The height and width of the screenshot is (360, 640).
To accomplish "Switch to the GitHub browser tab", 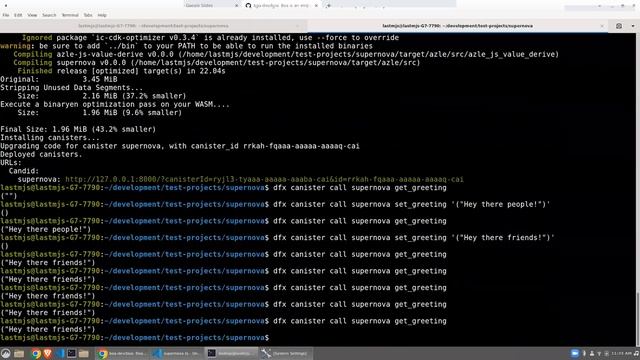I will click(x=282, y=5).
